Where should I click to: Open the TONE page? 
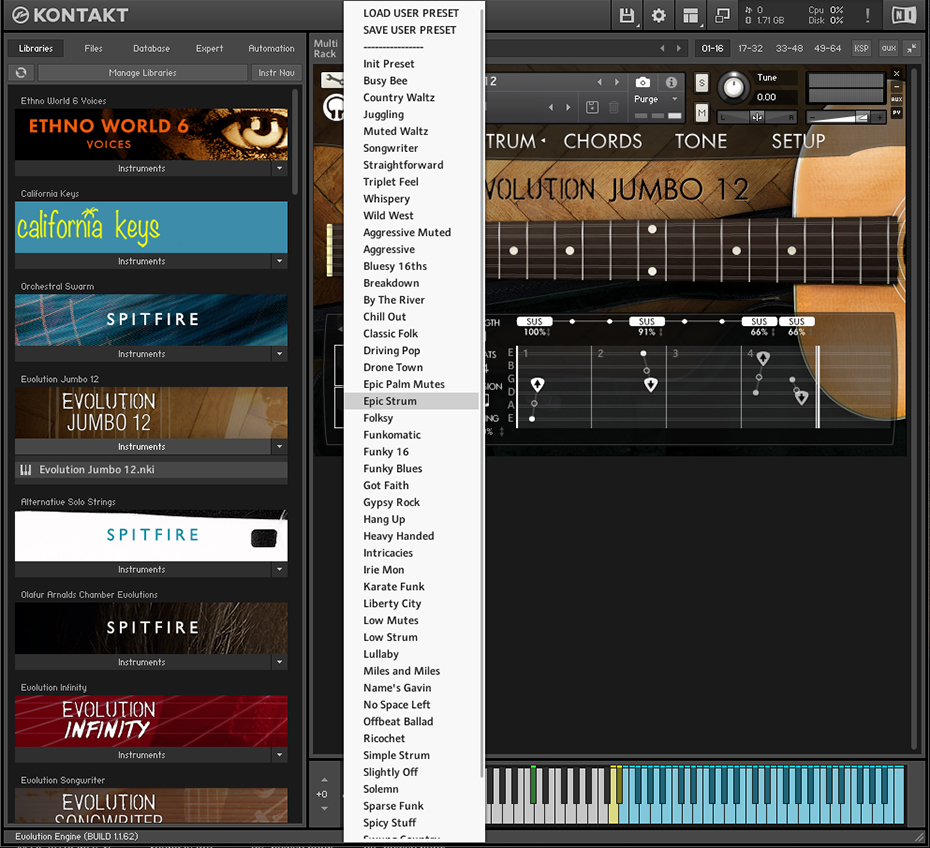700,141
